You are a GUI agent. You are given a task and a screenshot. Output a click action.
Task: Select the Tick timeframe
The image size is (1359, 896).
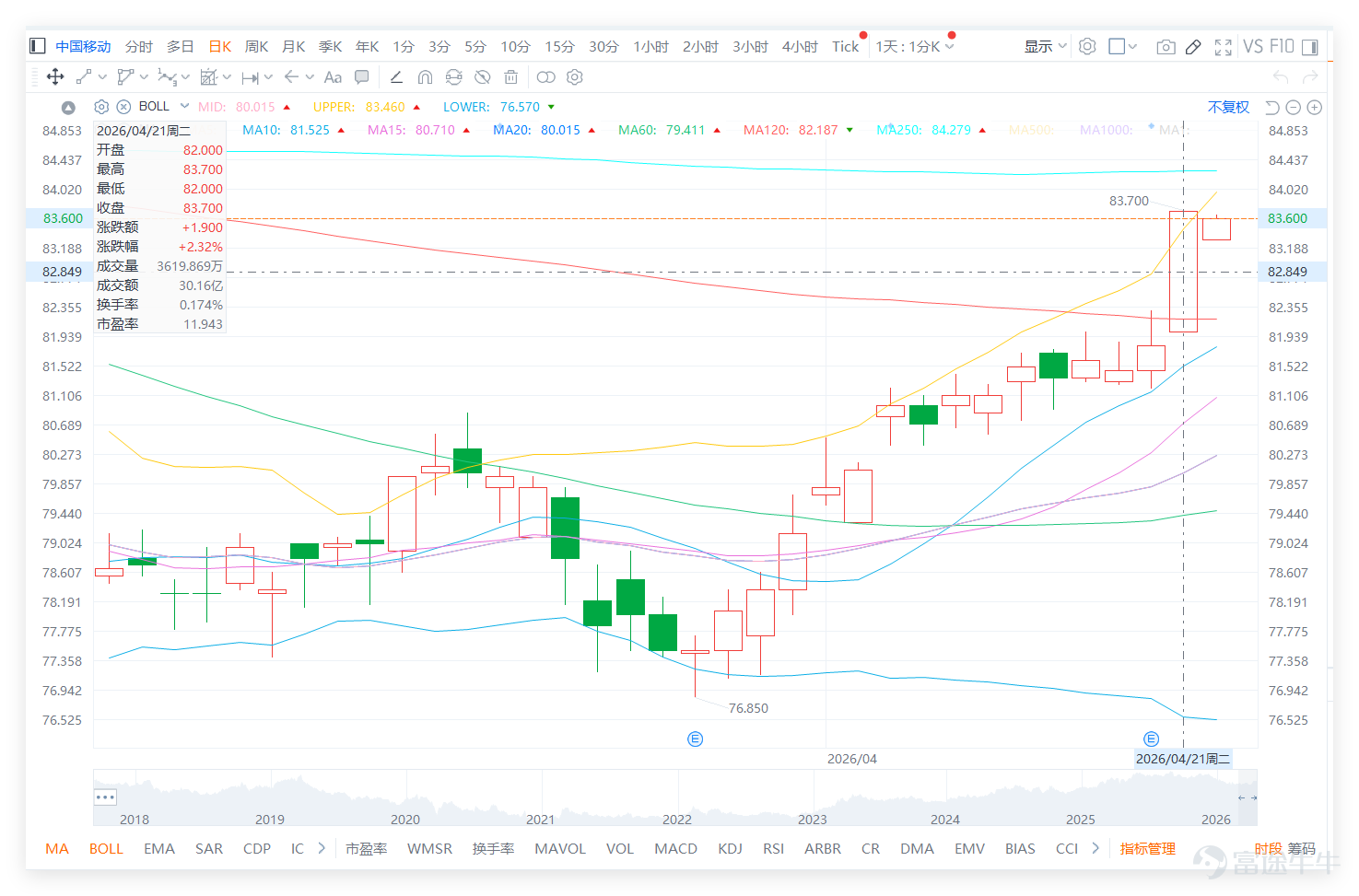845,46
